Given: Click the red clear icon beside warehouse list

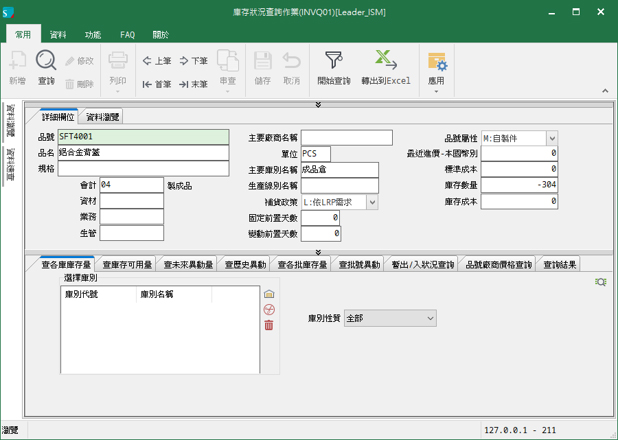Looking at the screenshot, I should 269,310.
